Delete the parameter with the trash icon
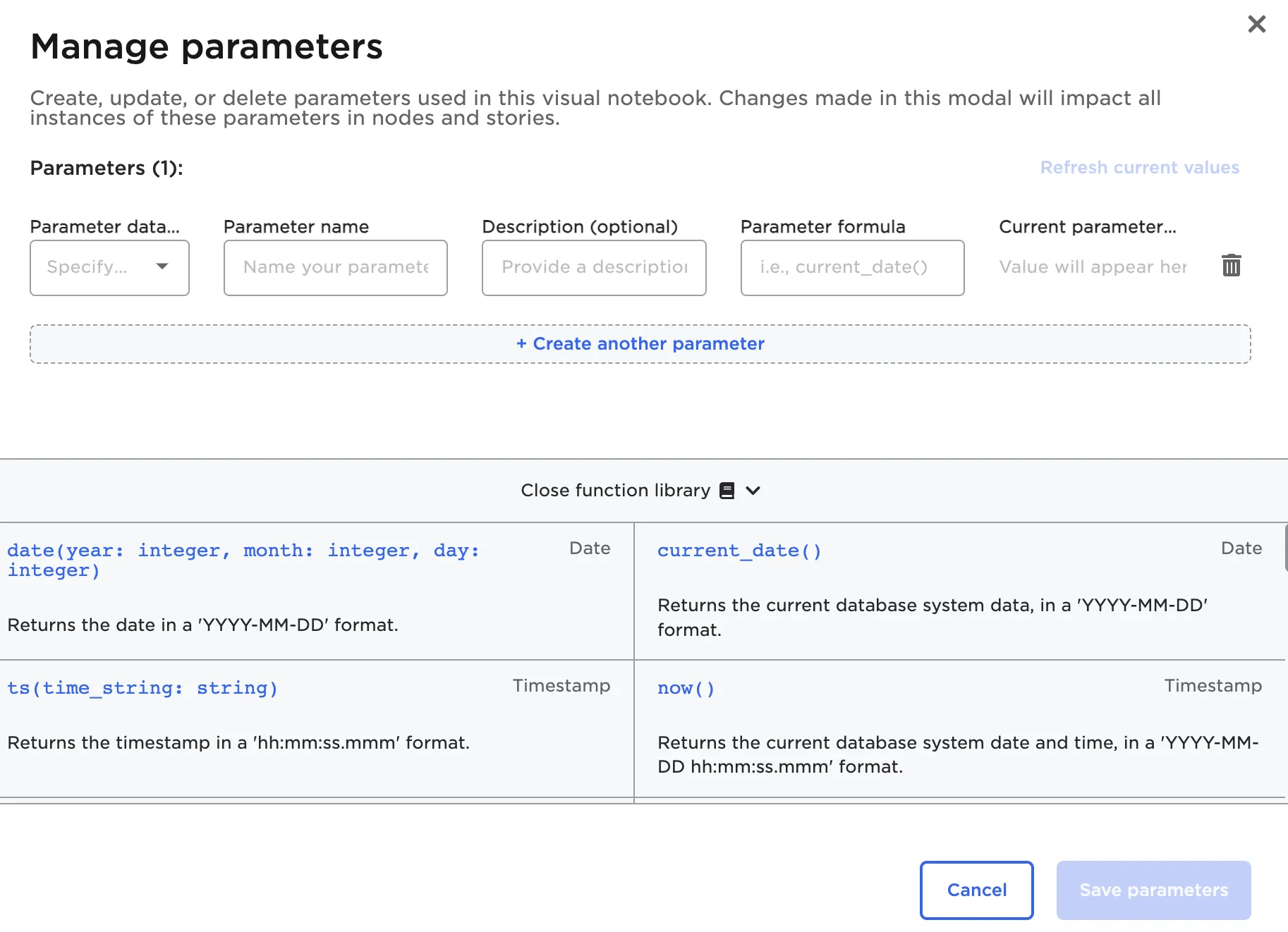This screenshot has height=932, width=1288. [1231, 266]
